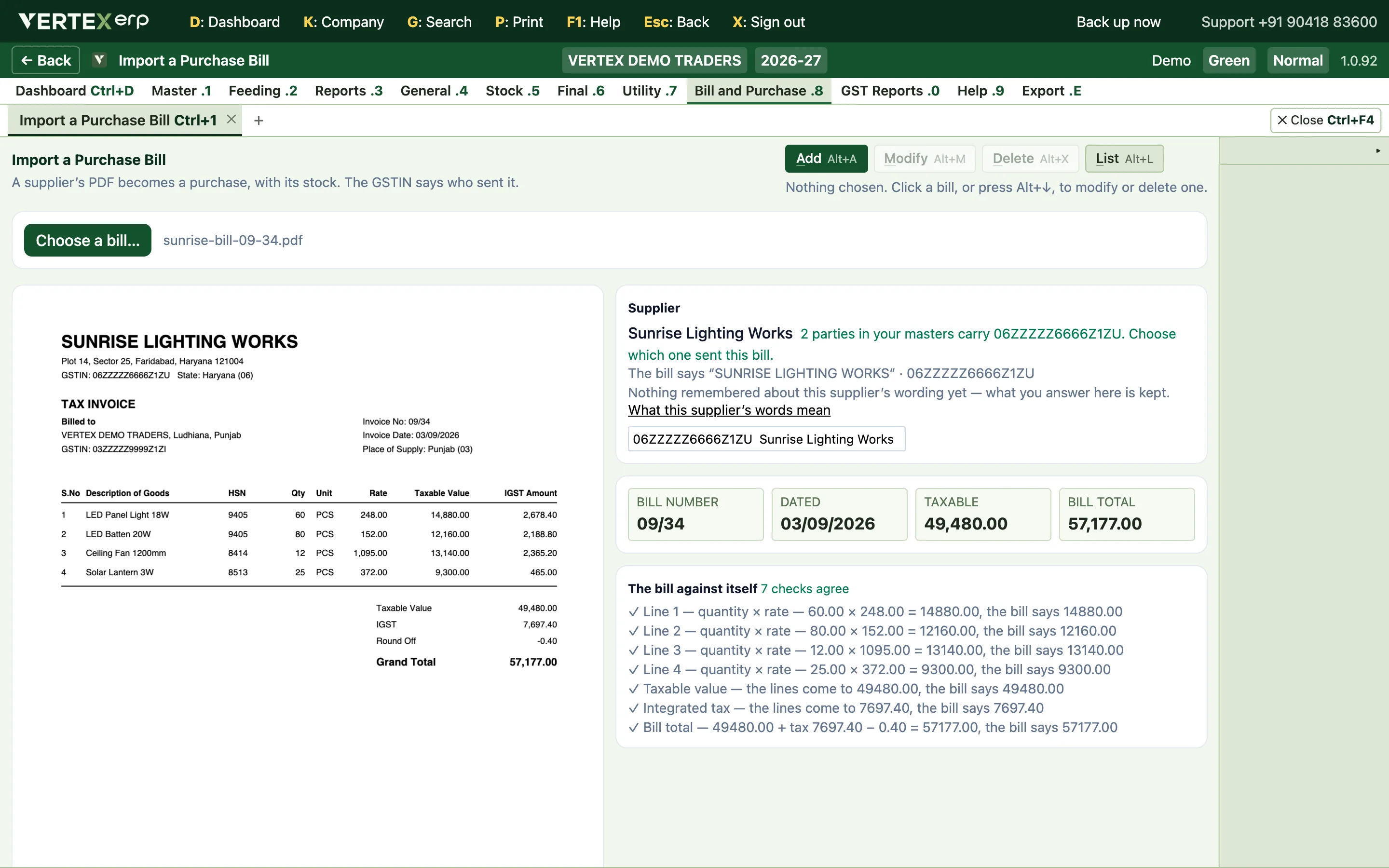Image resolution: width=1389 pixels, height=868 pixels.
Task: Open the Bill and Purchase .8 menu
Action: coord(759,91)
